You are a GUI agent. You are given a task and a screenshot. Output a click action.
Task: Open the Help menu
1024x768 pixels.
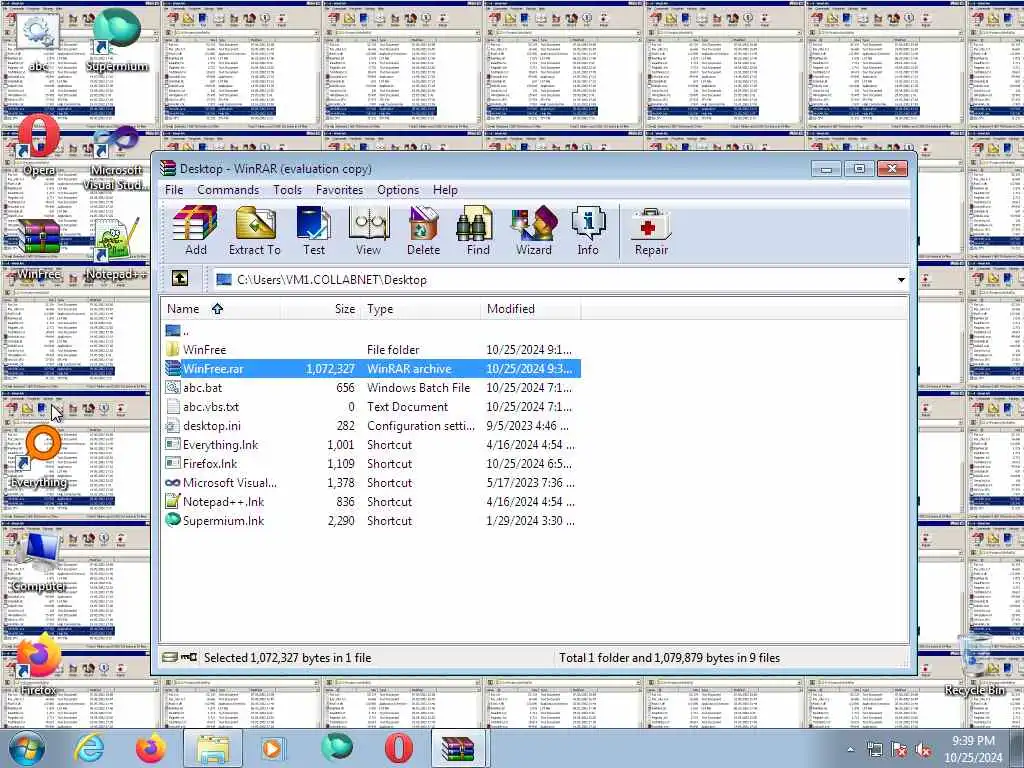445,190
